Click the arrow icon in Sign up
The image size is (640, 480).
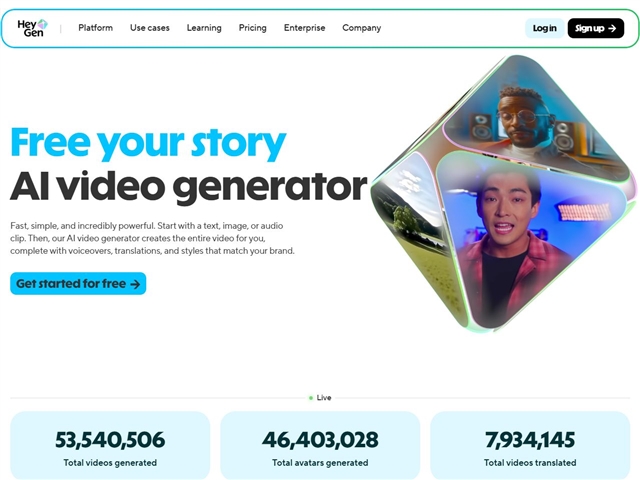[611, 28]
